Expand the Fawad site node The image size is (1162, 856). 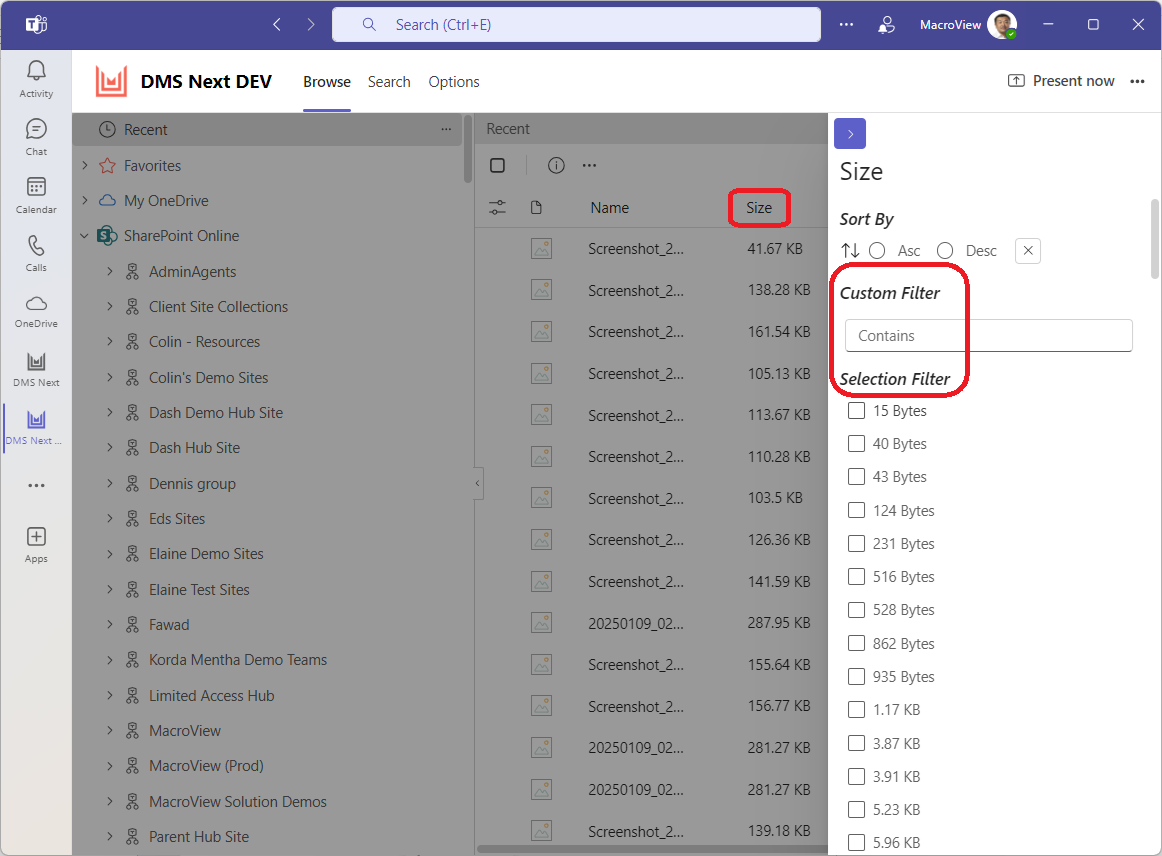110,625
